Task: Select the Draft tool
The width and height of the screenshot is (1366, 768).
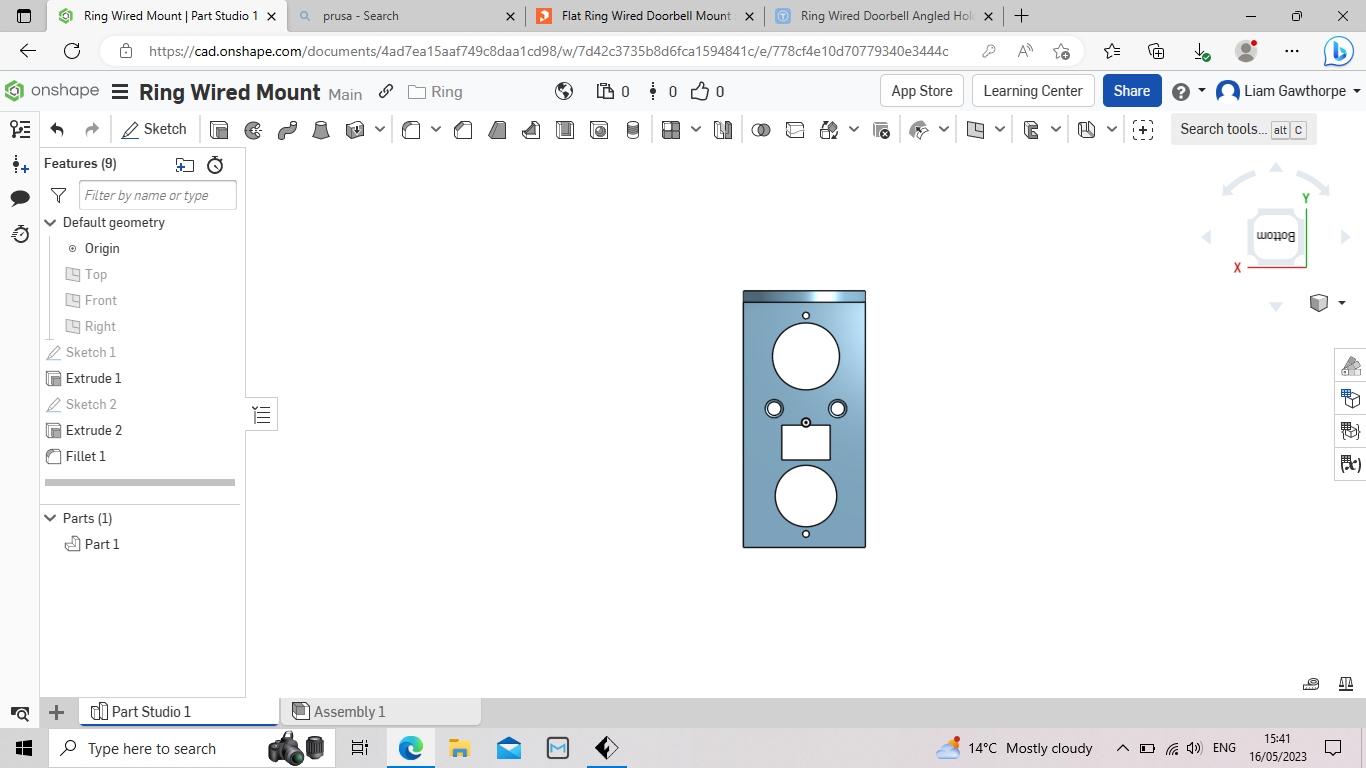Action: point(497,130)
